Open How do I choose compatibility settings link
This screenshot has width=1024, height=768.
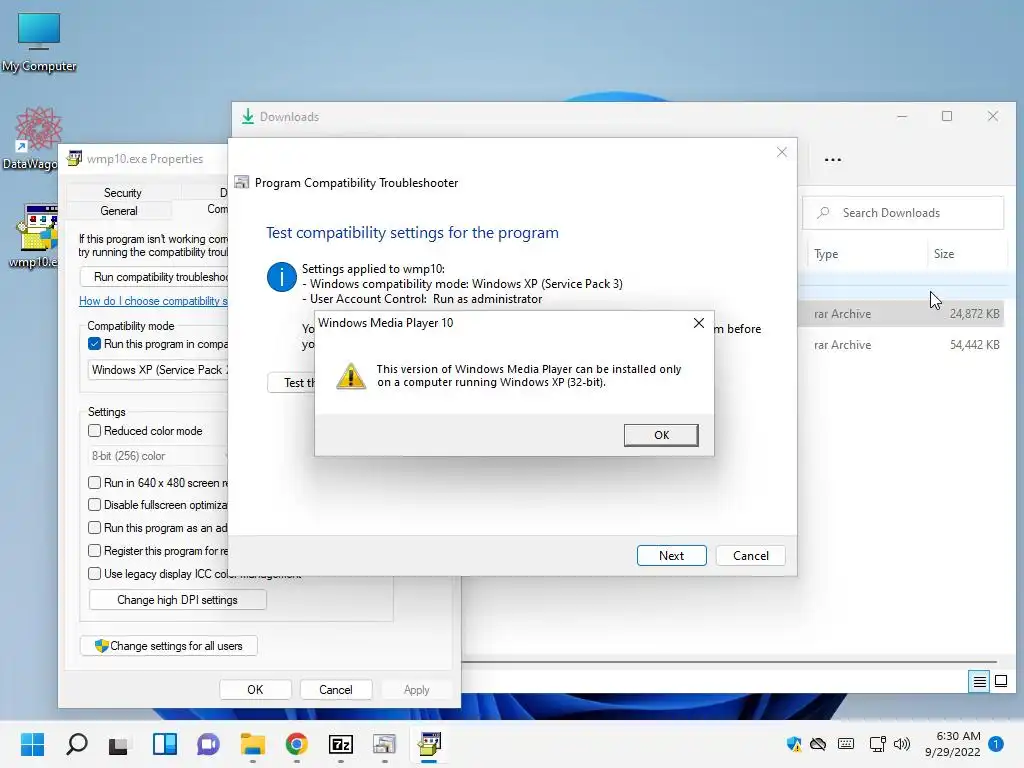[x=153, y=301]
